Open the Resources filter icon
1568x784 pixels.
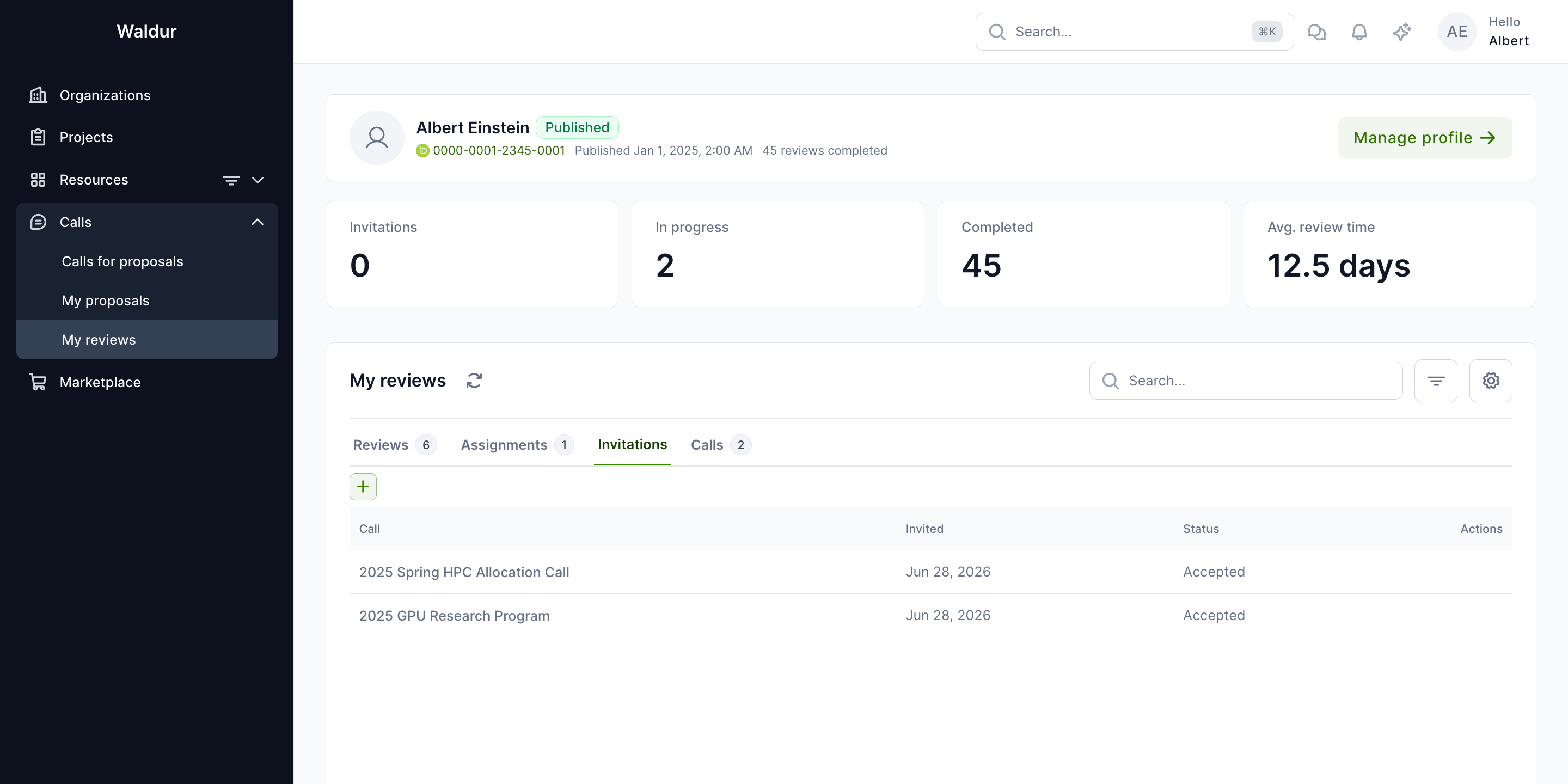tap(231, 180)
